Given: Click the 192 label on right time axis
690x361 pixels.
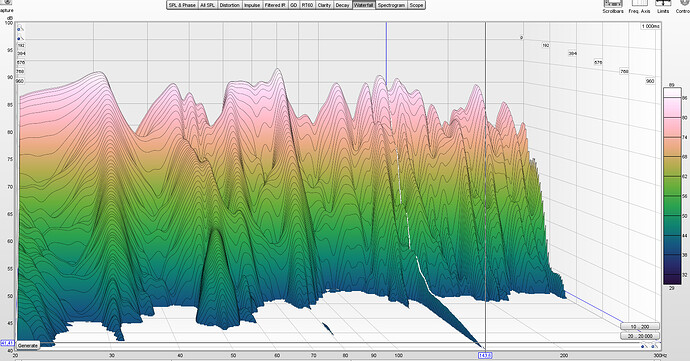Looking at the screenshot, I should click(x=546, y=45).
